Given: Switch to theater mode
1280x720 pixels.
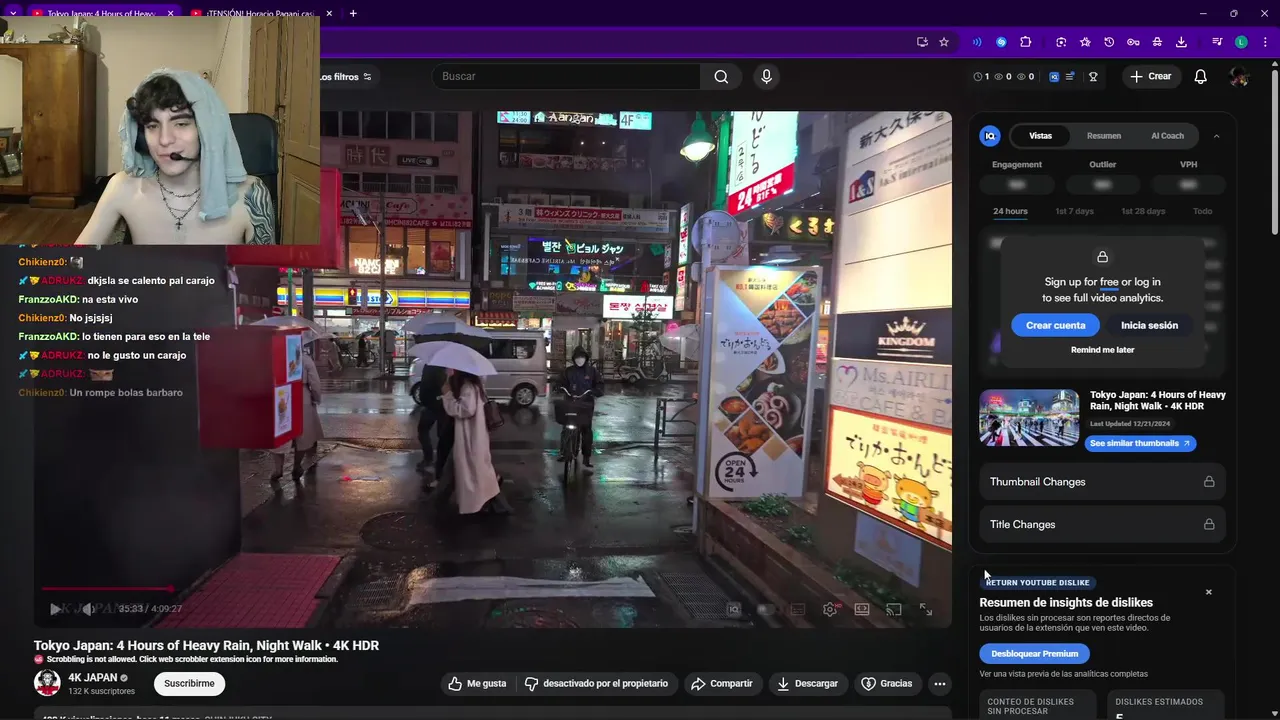Looking at the screenshot, I should 862,609.
